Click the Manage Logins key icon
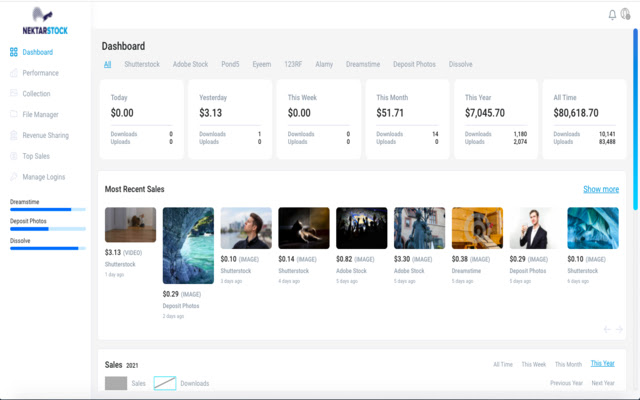This screenshot has width=640, height=400. pos(13,177)
